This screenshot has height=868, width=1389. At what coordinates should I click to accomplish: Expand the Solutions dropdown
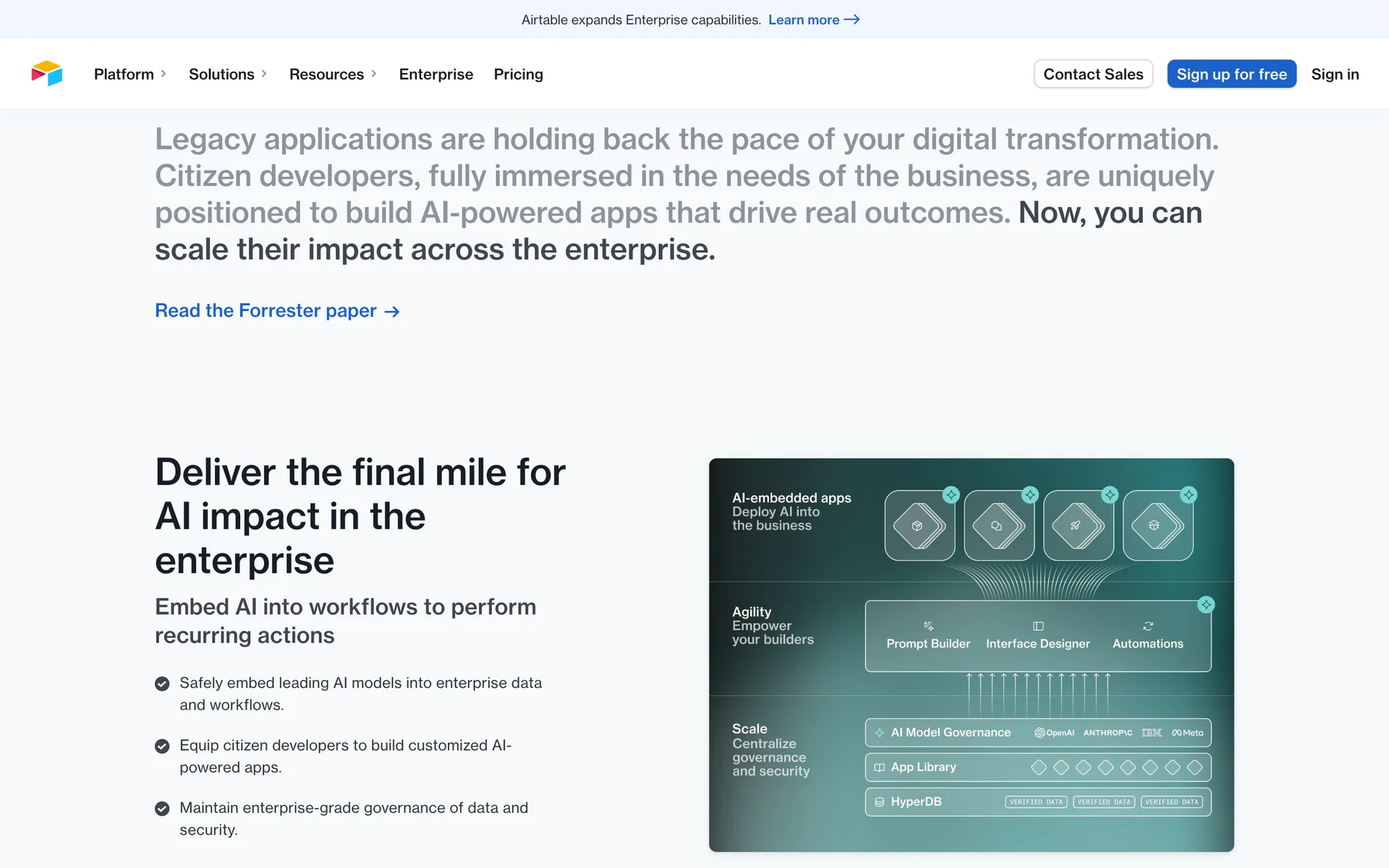coord(228,74)
